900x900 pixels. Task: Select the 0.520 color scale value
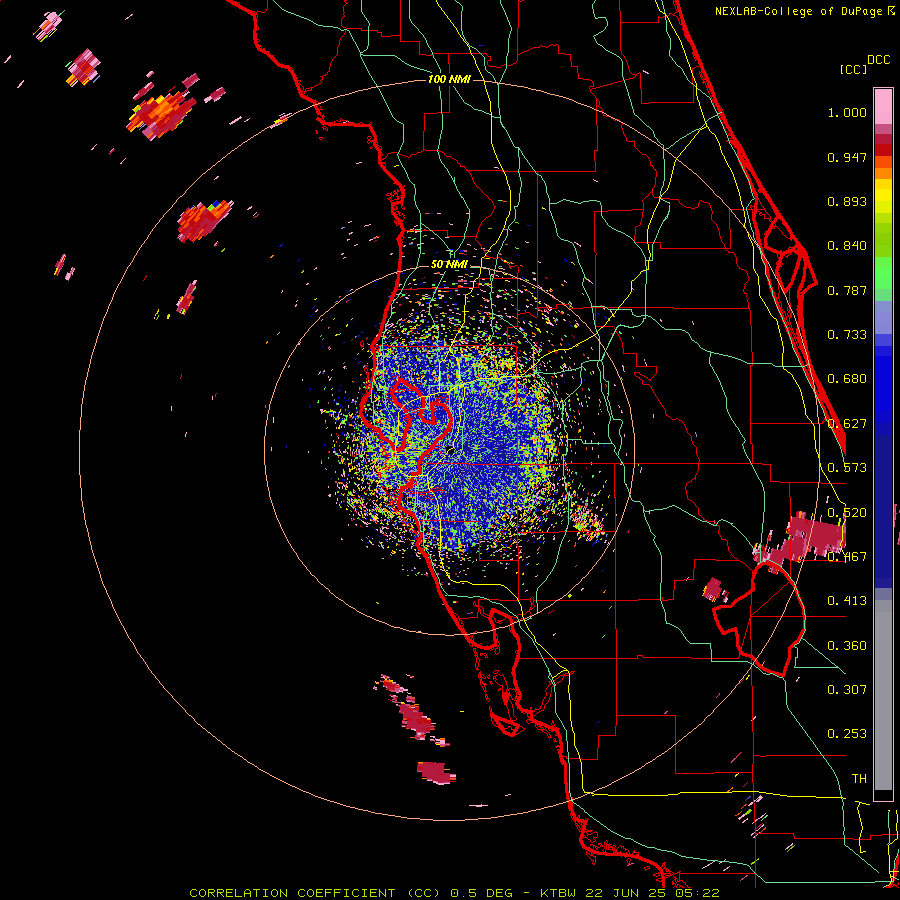coord(847,513)
